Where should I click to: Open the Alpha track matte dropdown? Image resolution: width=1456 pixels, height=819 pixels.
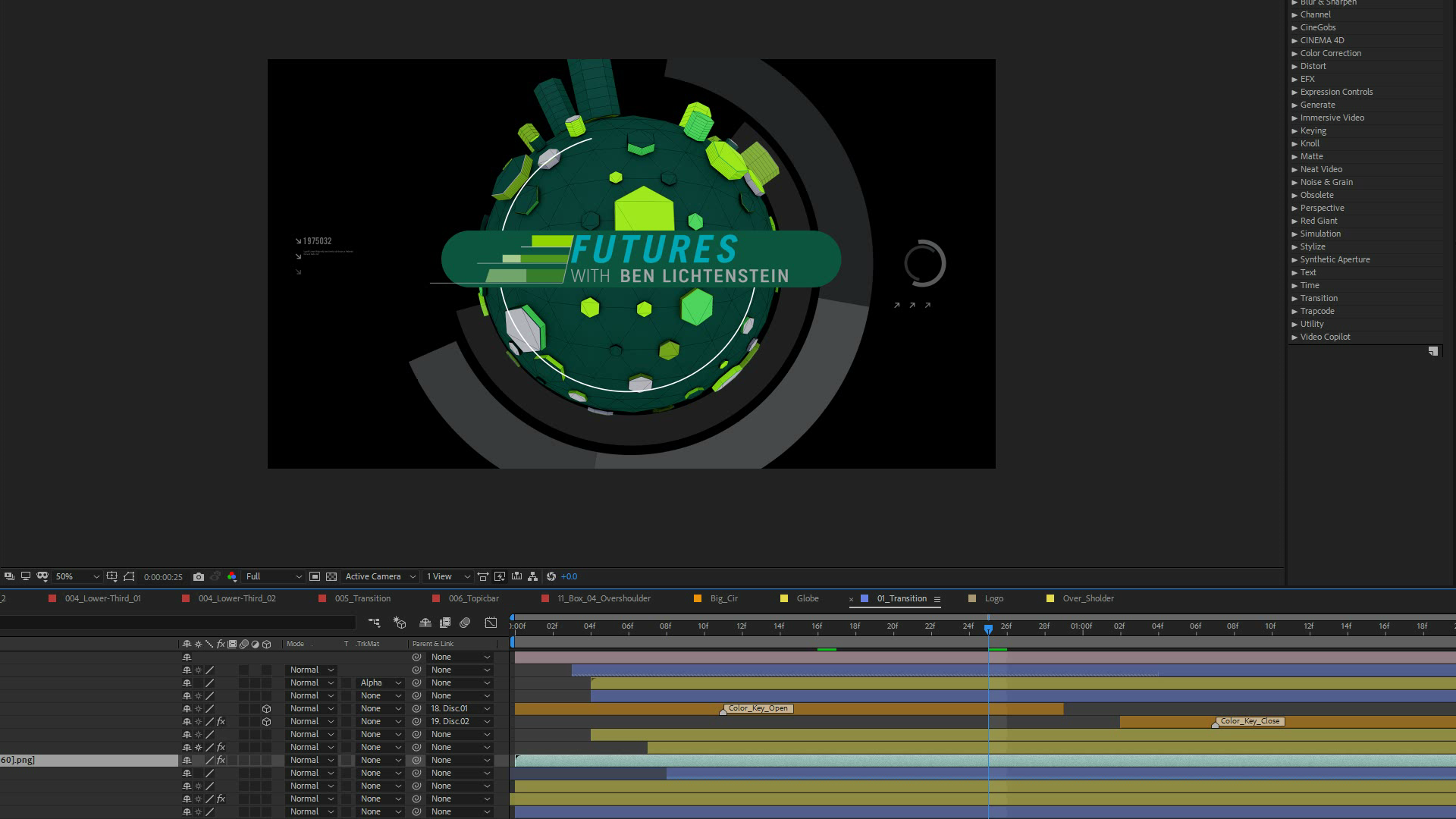[x=381, y=683]
